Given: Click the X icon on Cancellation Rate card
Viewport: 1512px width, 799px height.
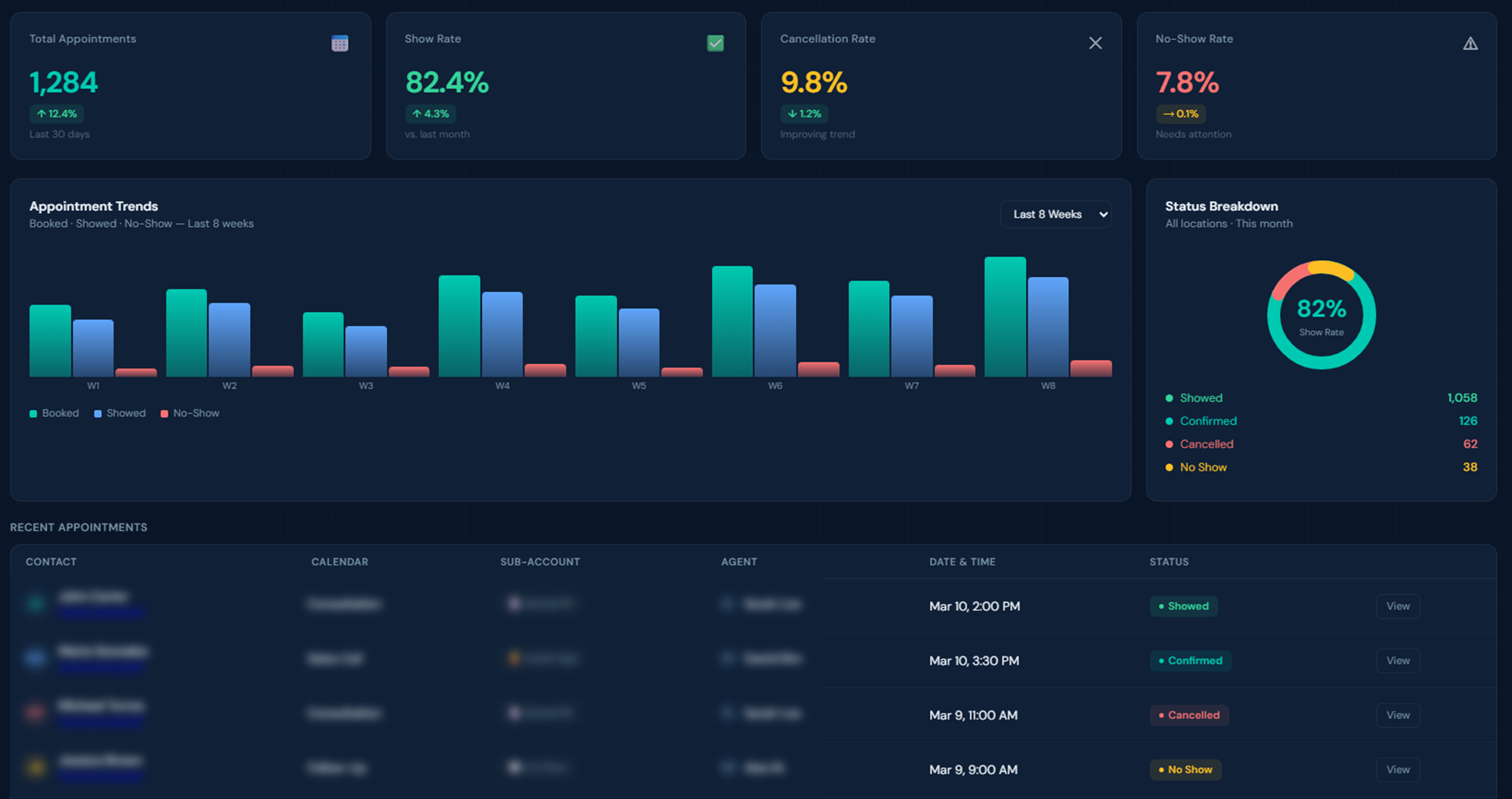Looking at the screenshot, I should click(x=1095, y=43).
